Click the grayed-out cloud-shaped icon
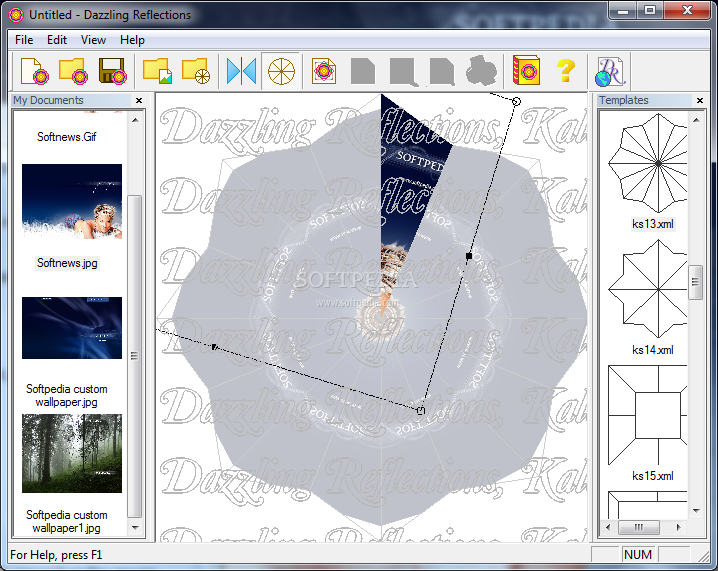The height and width of the screenshot is (571, 718). [481, 71]
